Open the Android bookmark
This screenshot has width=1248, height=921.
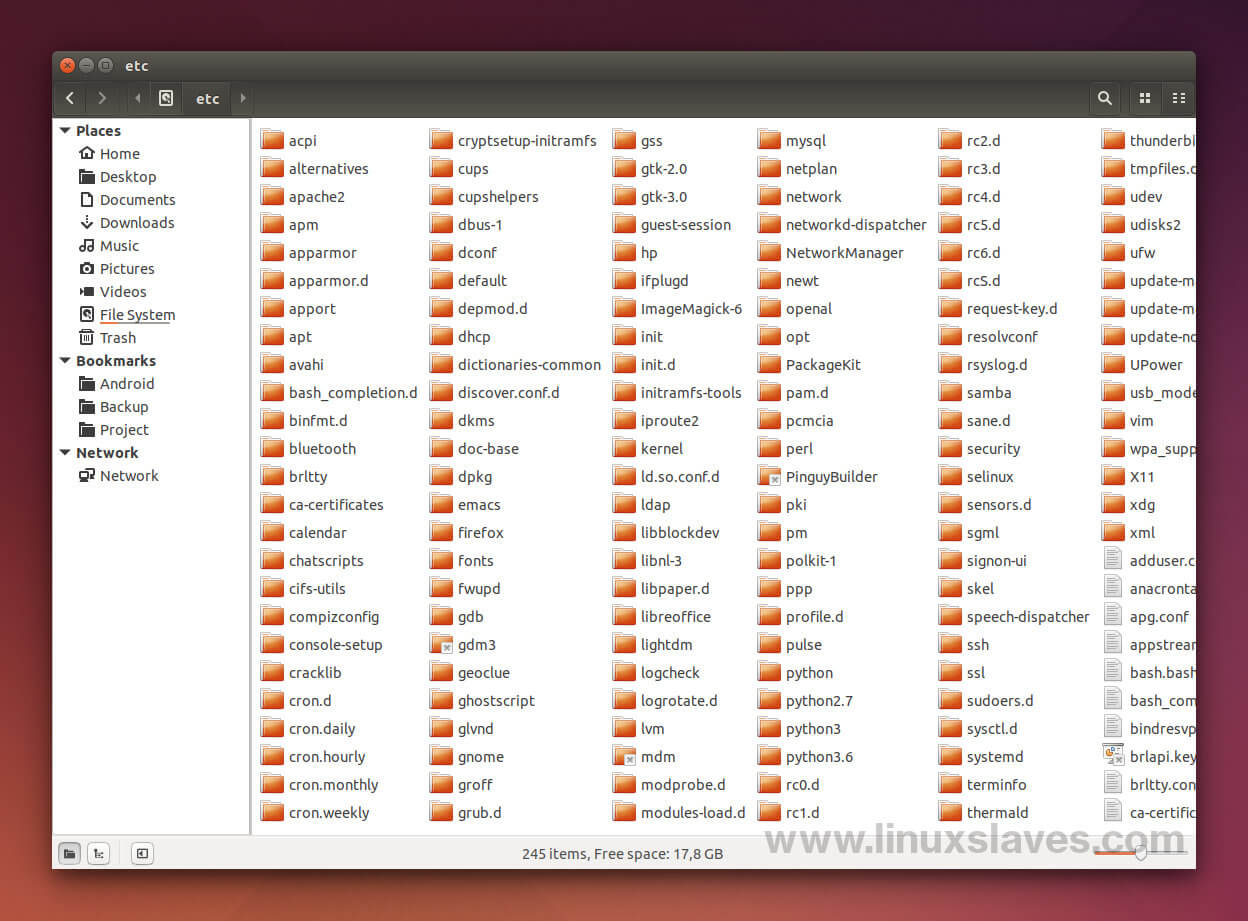pyautogui.click(x=126, y=384)
